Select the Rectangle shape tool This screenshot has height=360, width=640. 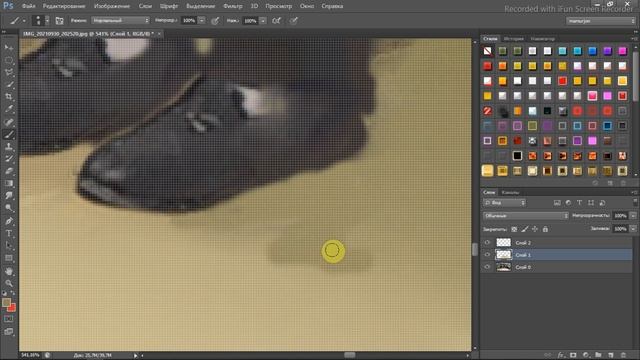pyautogui.click(x=9, y=258)
